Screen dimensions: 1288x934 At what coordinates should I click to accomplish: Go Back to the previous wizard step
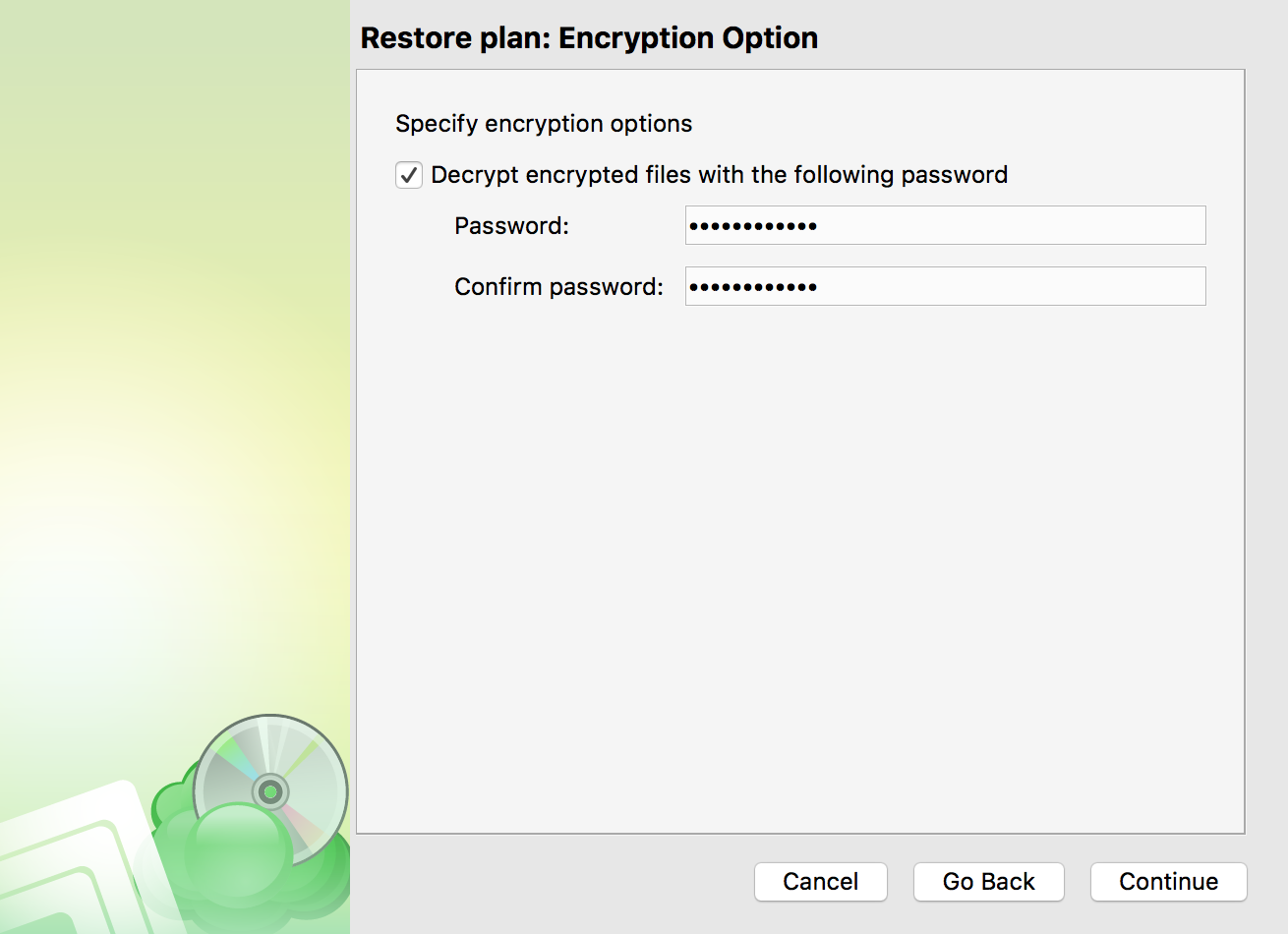click(x=989, y=882)
